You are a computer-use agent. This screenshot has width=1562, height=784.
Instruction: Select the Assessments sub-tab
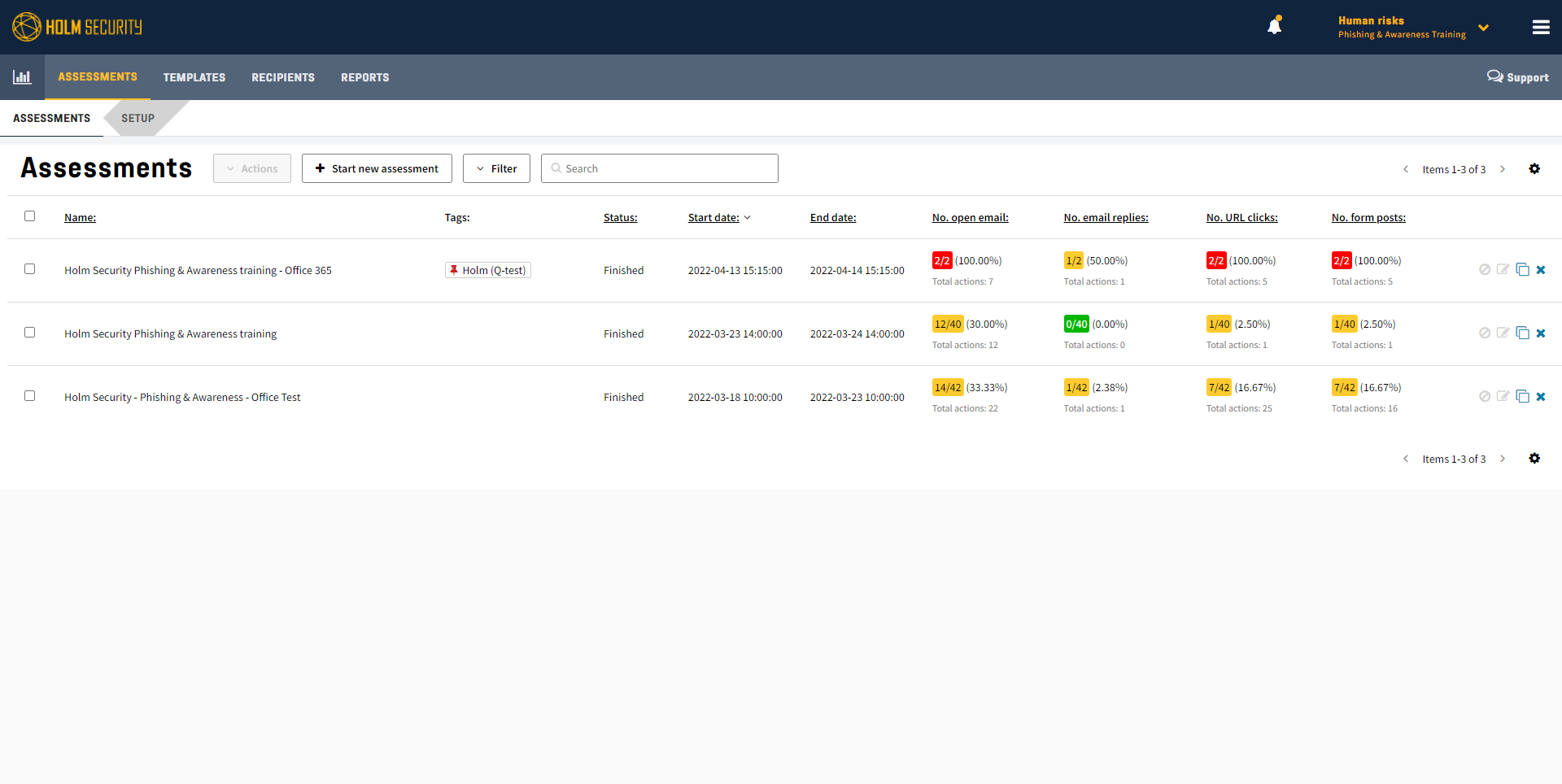(x=52, y=118)
